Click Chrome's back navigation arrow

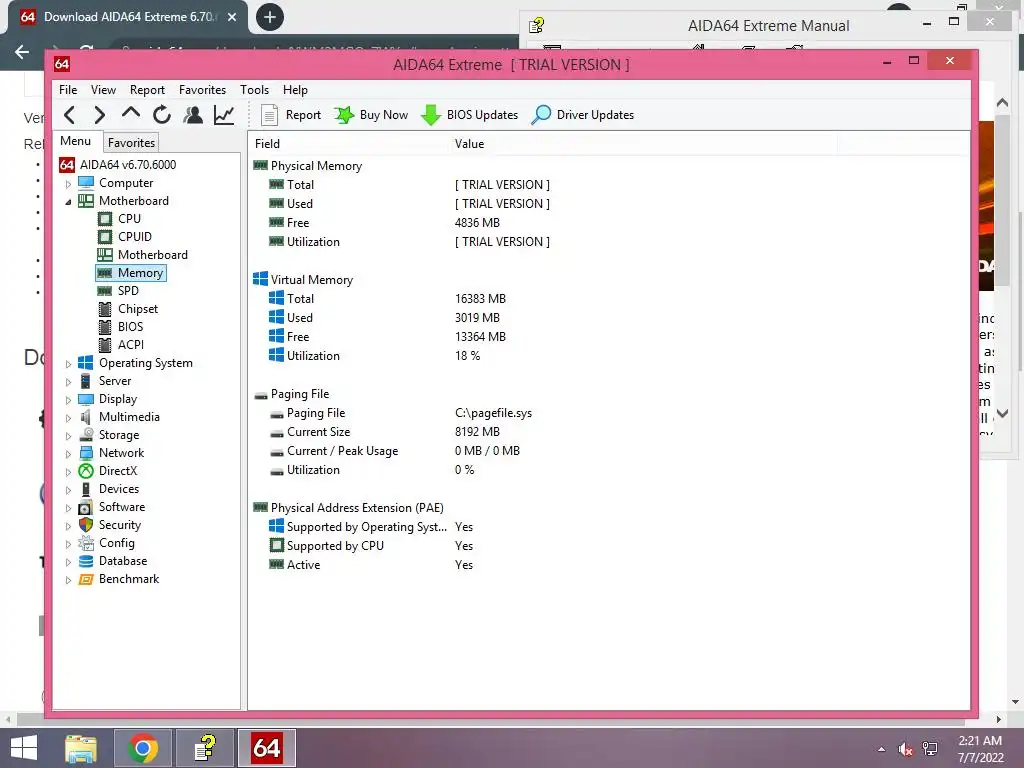(x=22, y=52)
